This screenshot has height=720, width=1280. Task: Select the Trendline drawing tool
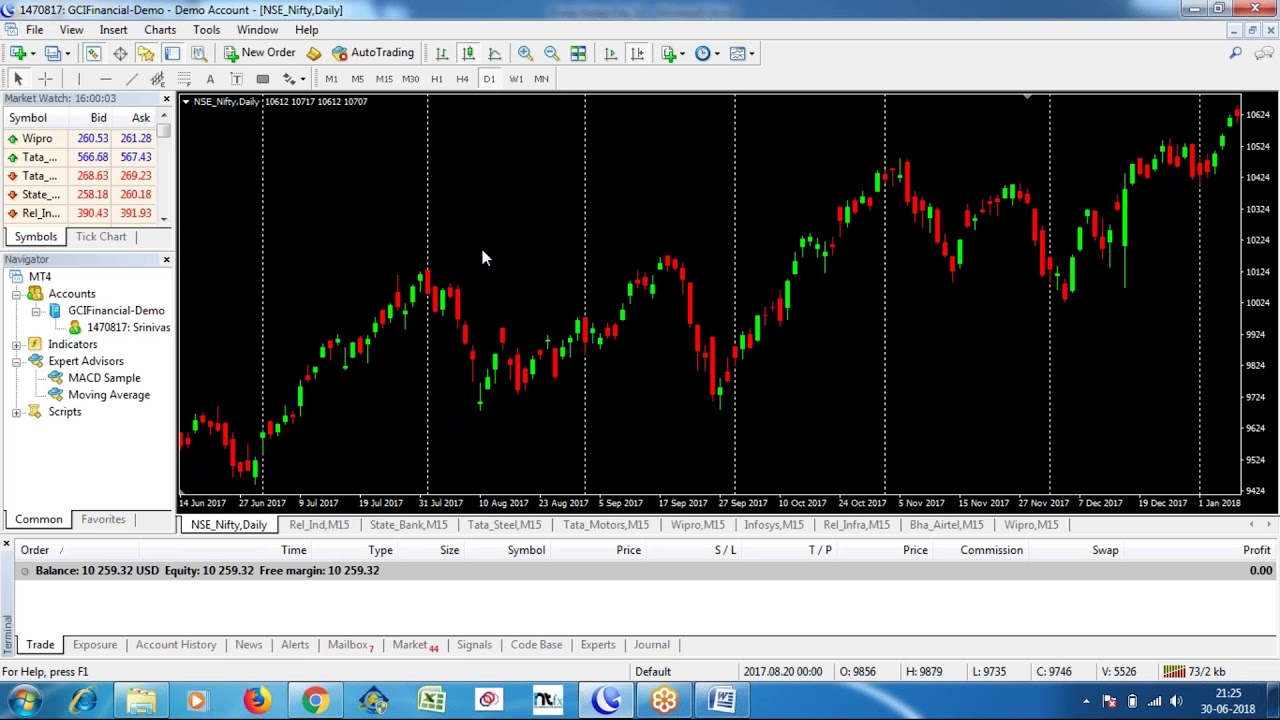[x=131, y=79]
